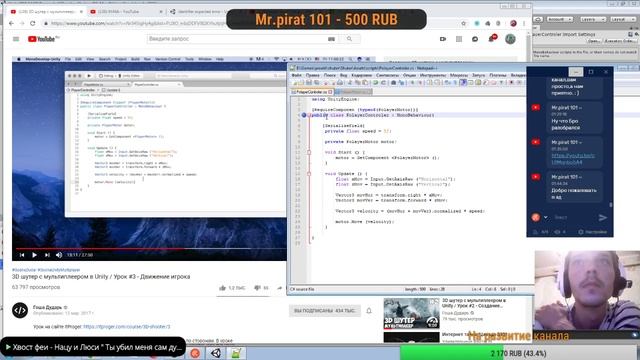Click the Гоша Дударь channel avatar

[x=20, y=310]
